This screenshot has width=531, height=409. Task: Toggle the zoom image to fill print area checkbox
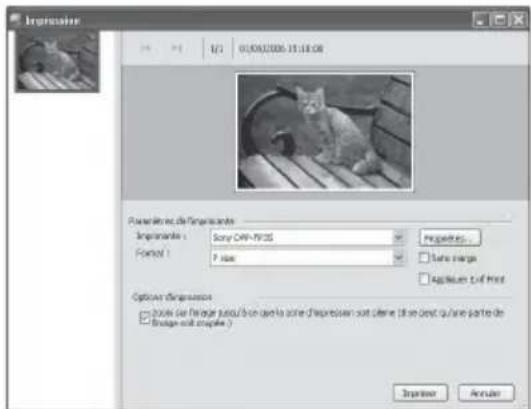tap(145, 318)
